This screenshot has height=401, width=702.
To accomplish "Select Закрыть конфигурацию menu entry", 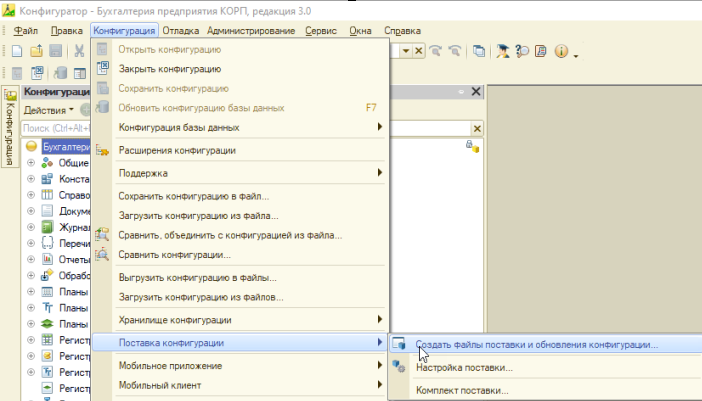I will [240, 69].
